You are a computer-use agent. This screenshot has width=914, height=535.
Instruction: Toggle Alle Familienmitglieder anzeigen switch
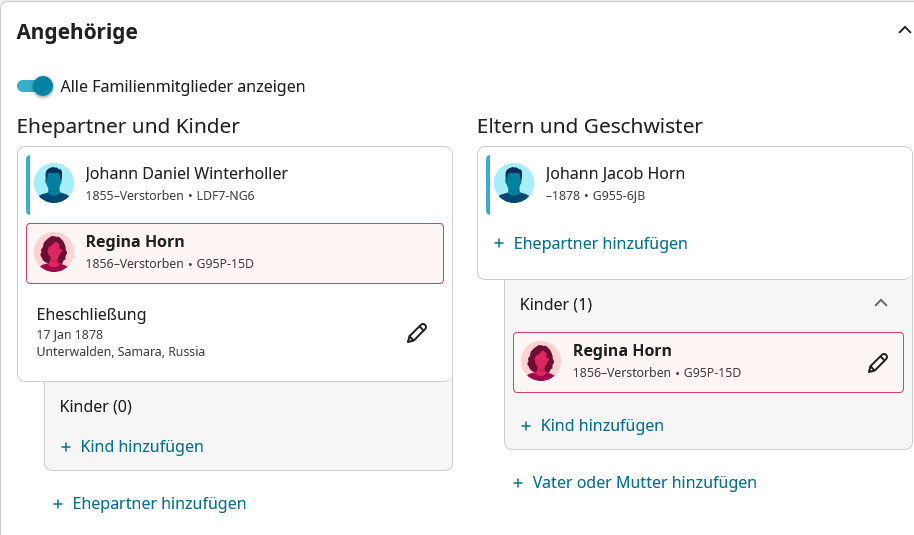[35, 86]
